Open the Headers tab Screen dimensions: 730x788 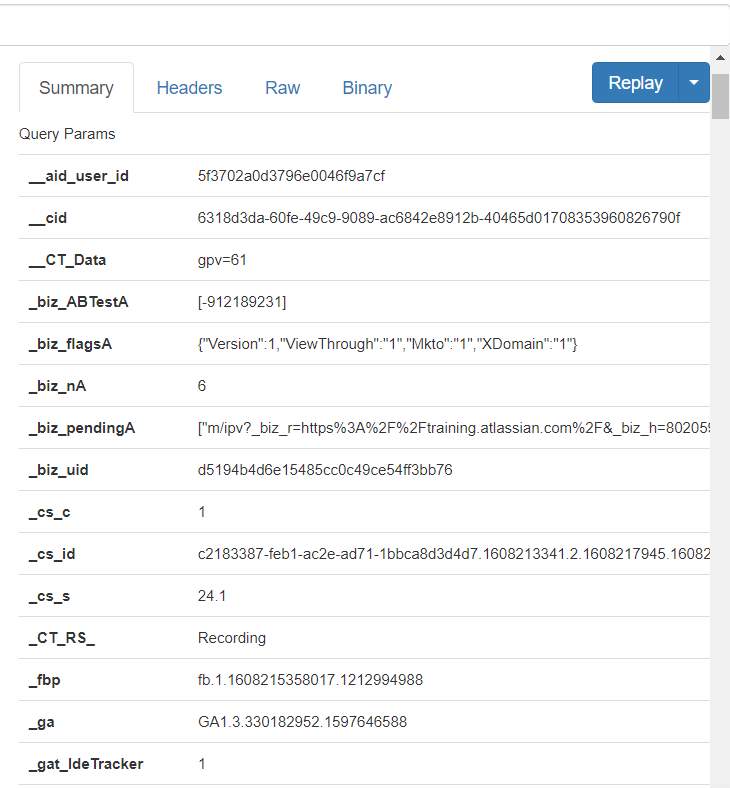pos(189,88)
